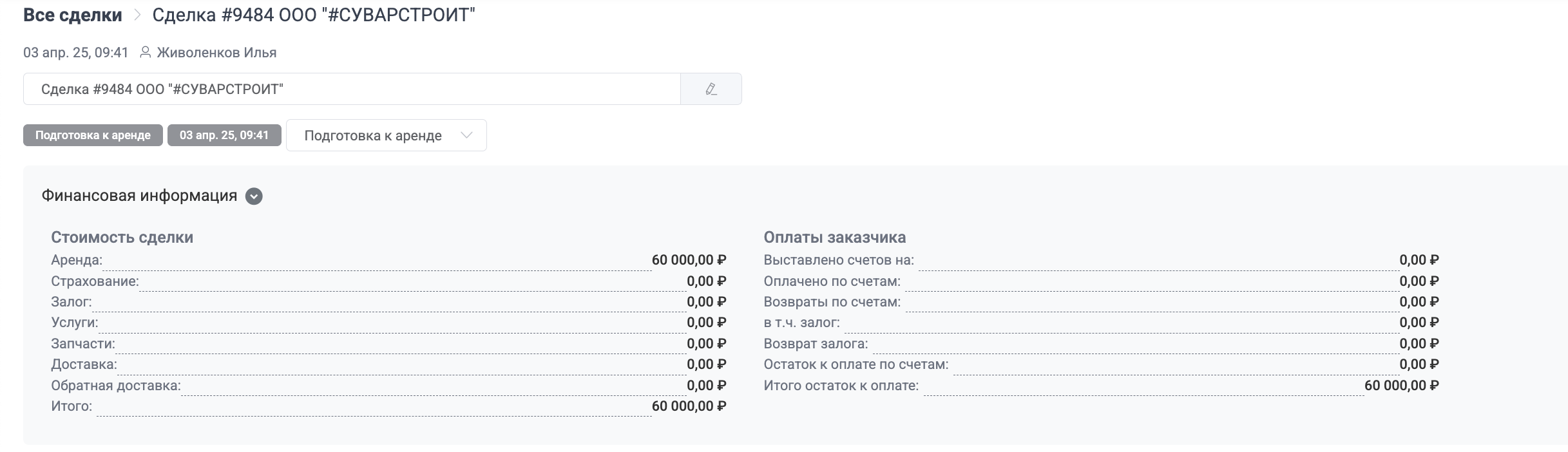
Task: Click the Услуги row label
Action: click(x=75, y=323)
